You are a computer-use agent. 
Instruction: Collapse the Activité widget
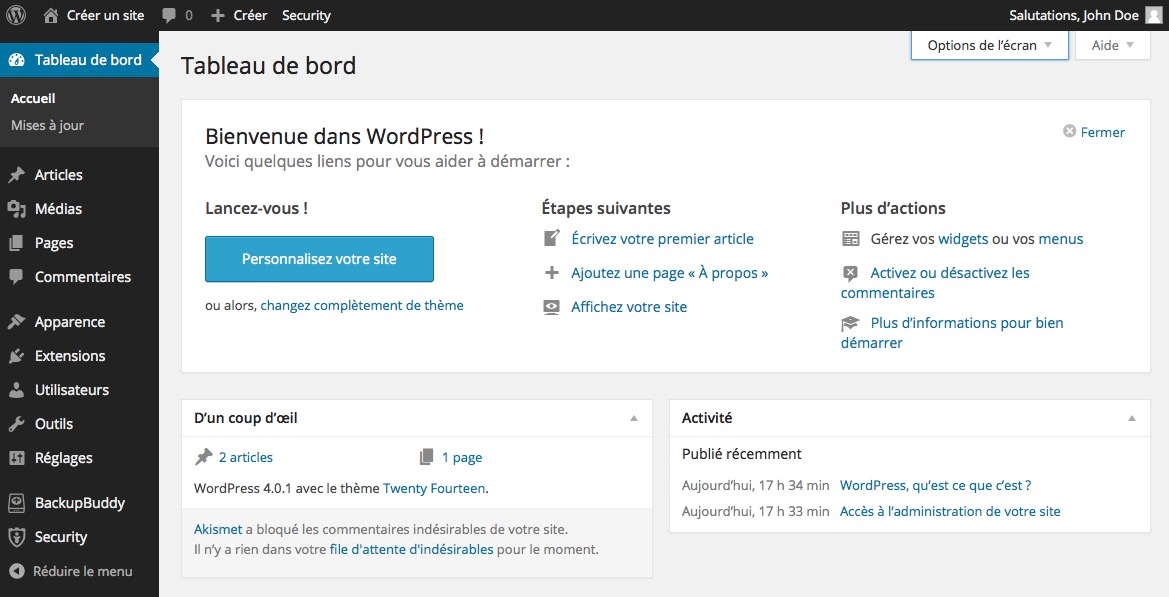[x=1132, y=418]
